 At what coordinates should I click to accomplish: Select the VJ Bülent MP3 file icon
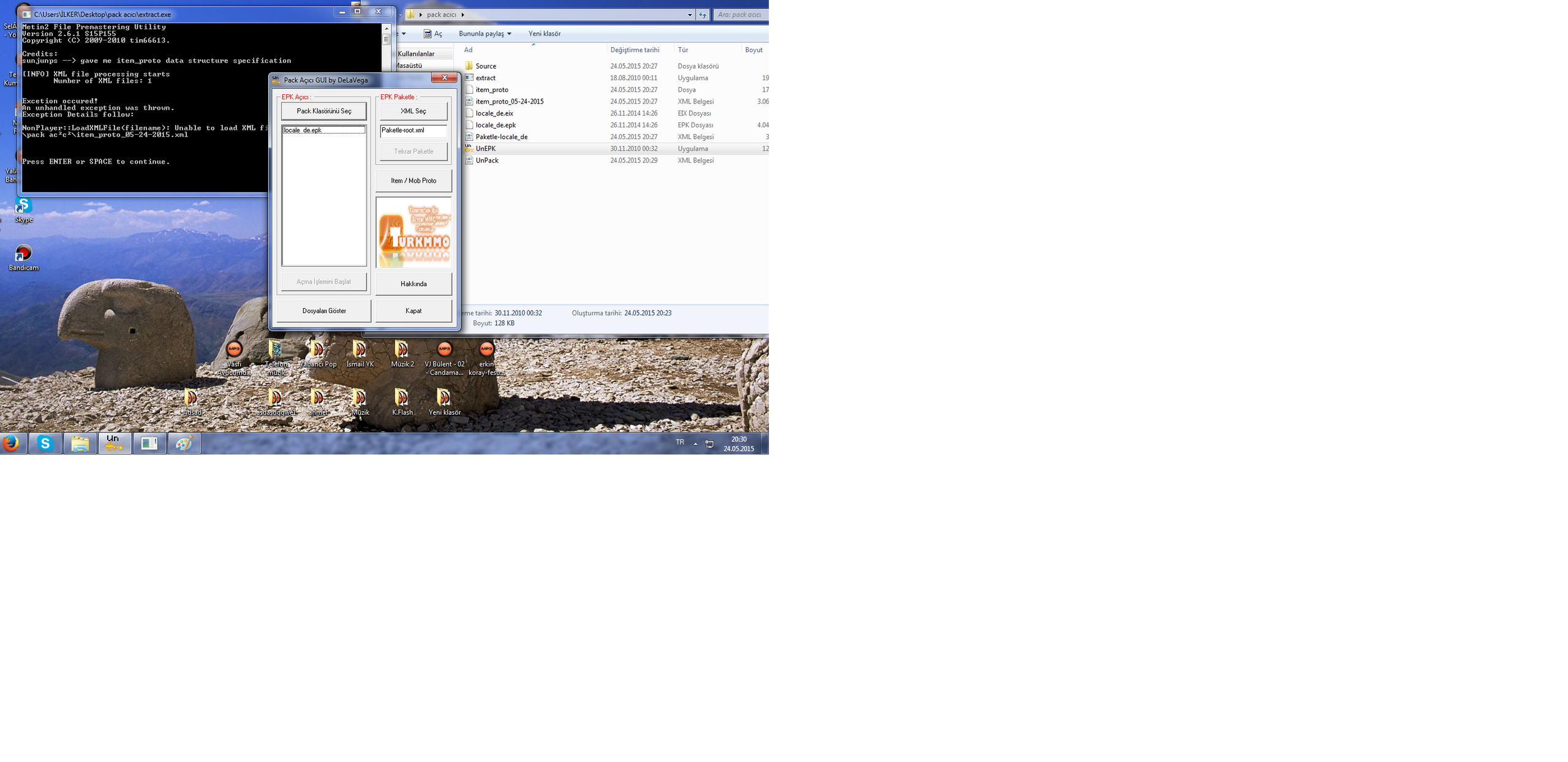point(445,358)
